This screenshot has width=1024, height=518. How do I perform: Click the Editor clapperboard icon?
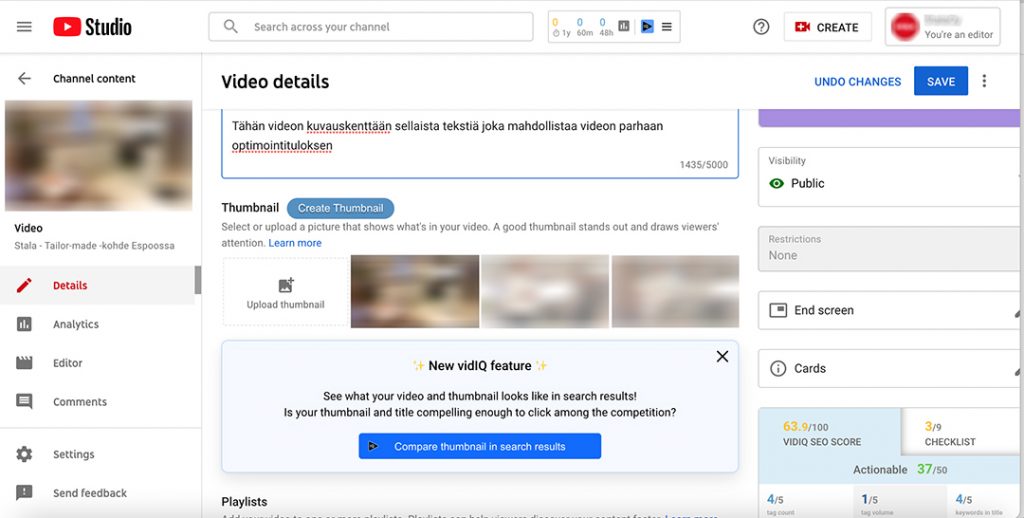coord(24,363)
